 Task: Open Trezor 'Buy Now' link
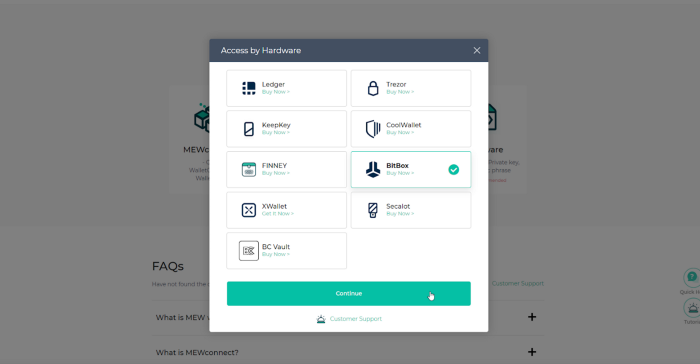click(400, 92)
